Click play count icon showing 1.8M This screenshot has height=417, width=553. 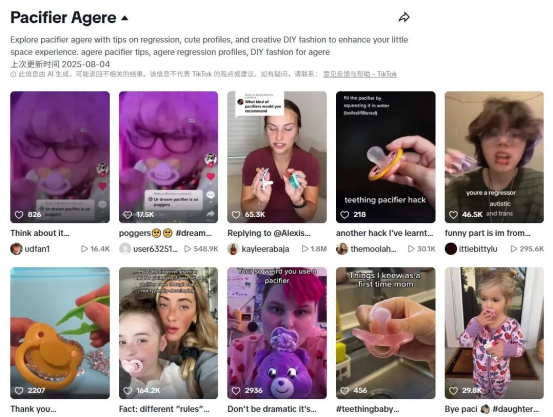305,249
